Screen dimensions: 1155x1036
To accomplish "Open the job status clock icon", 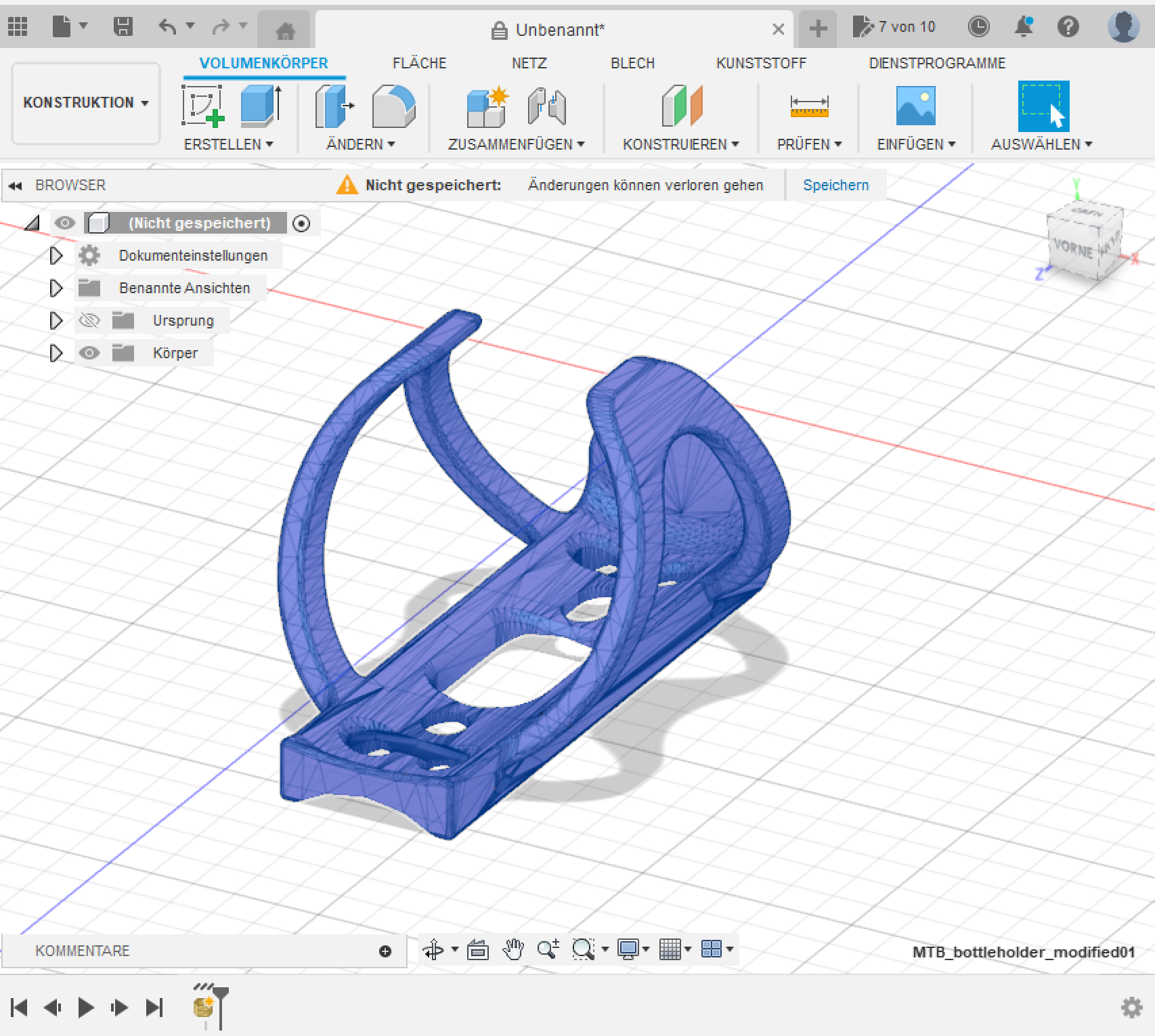I will tap(978, 27).
